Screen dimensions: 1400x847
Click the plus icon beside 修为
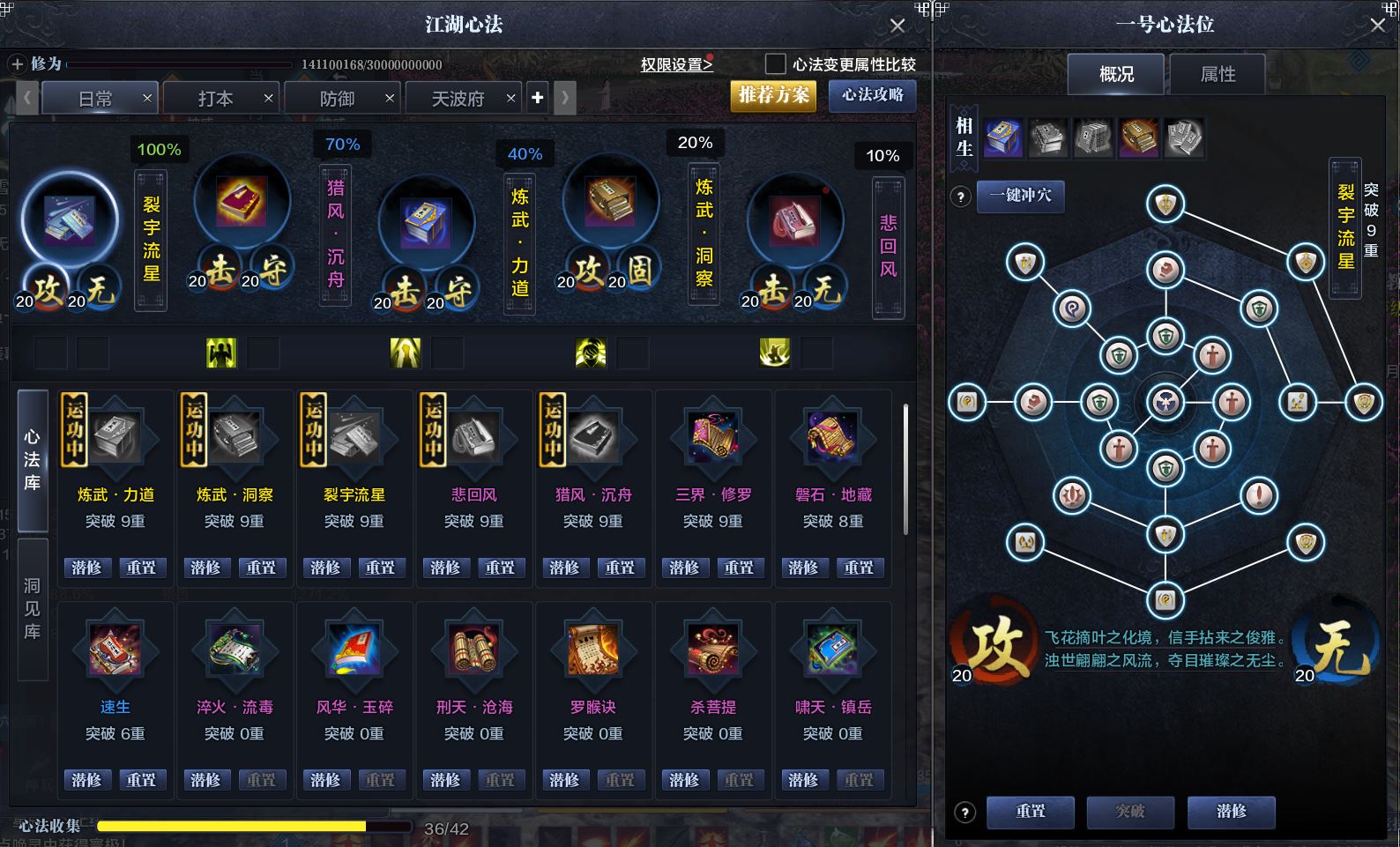[x=17, y=64]
